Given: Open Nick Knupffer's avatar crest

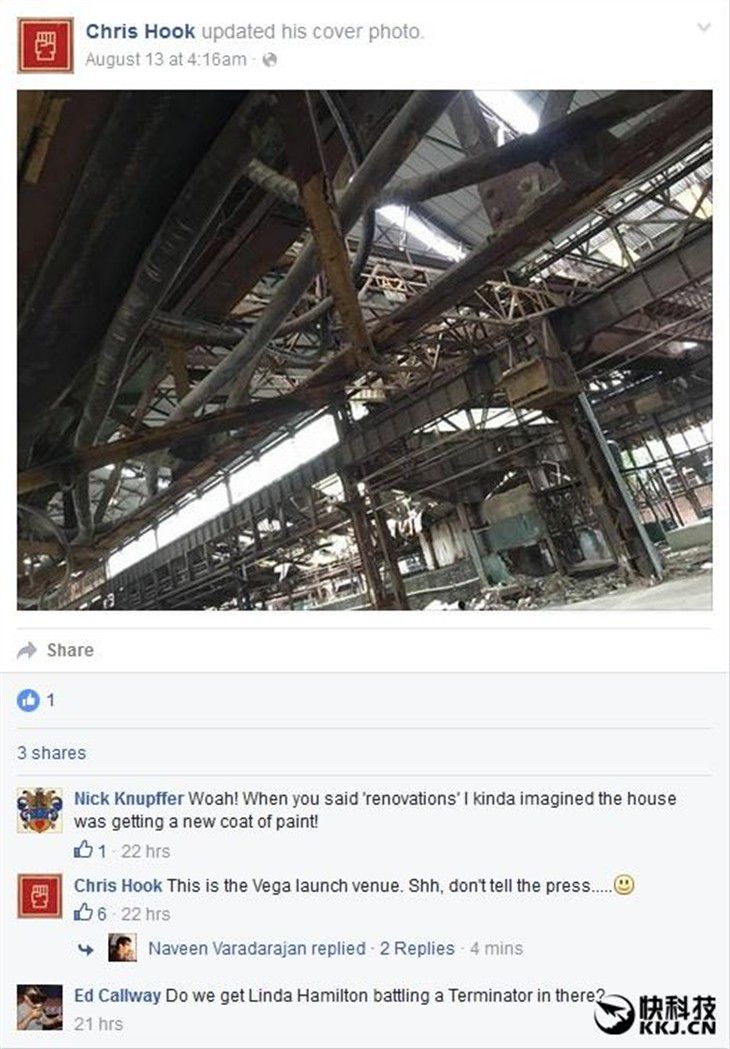Looking at the screenshot, I should pos(39,810).
